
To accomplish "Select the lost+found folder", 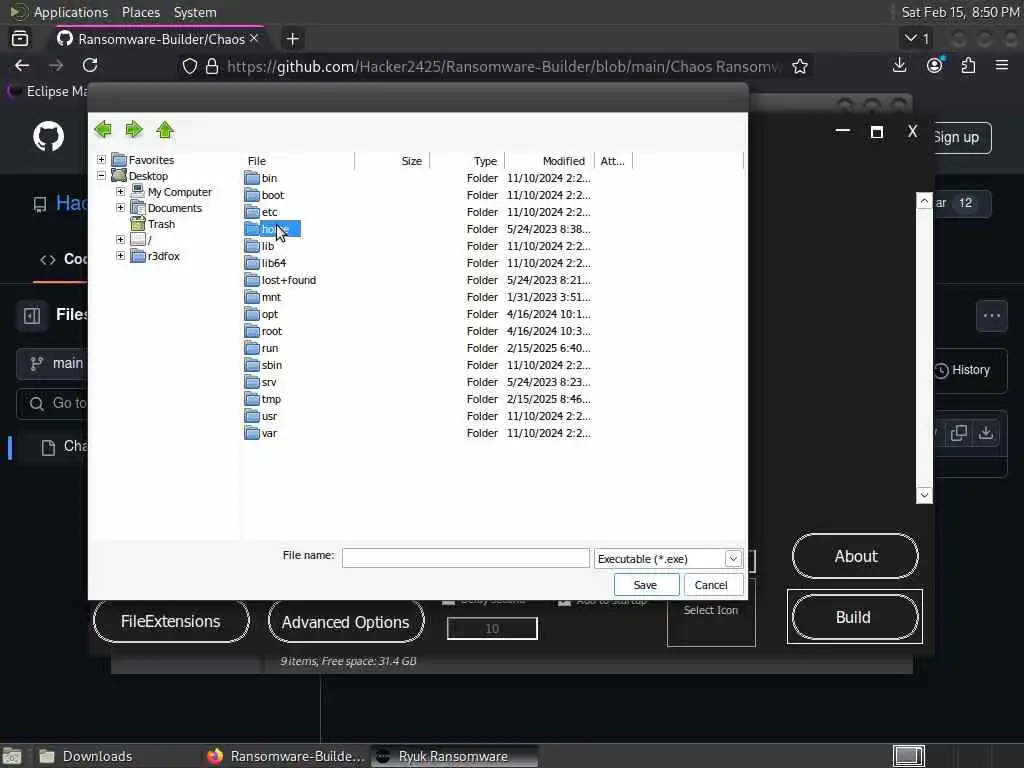I will [x=281, y=280].
